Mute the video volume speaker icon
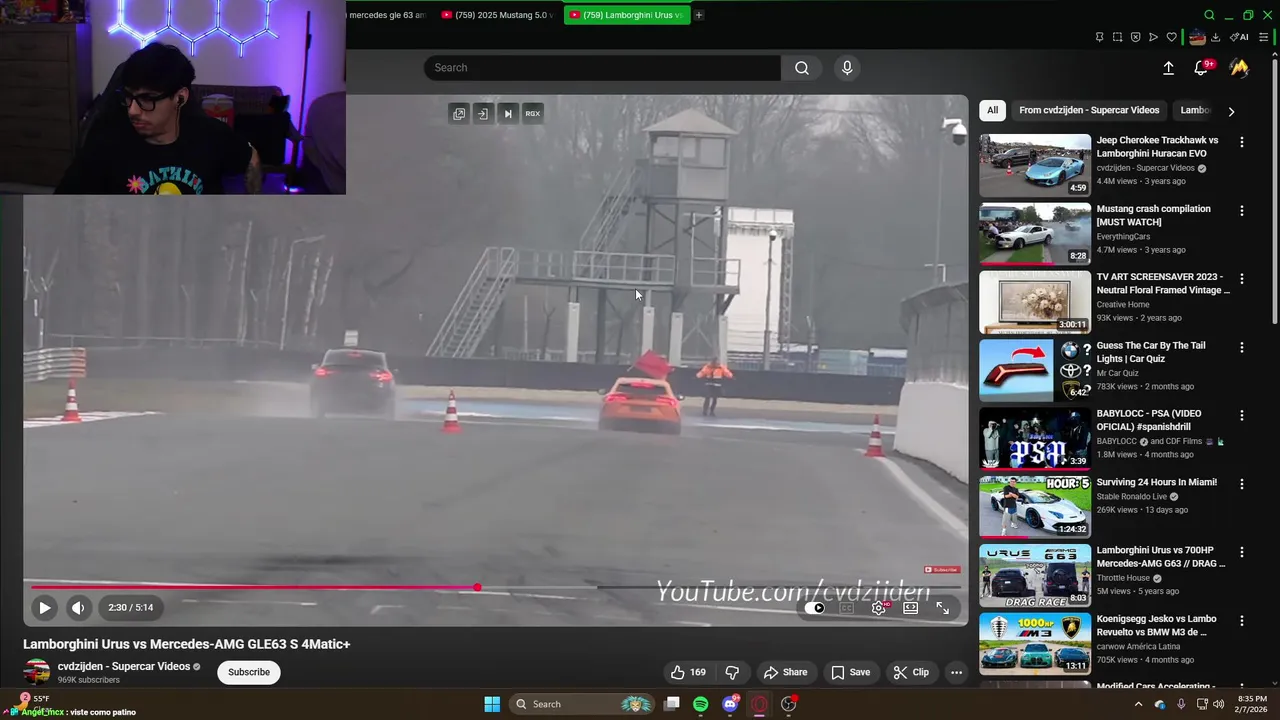The height and width of the screenshot is (720, 1280). 78,607
